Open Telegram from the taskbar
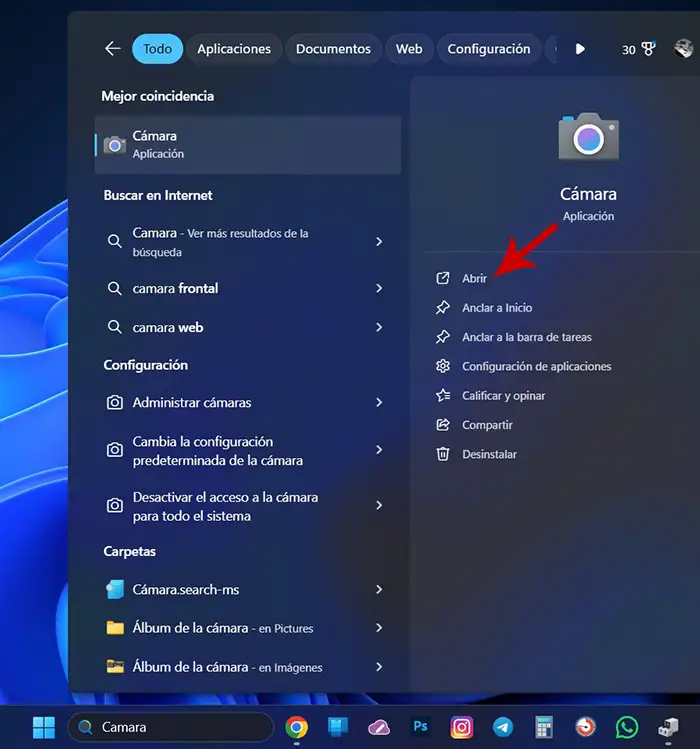700x749 pixels. pyautogui.click(x=503, y=727)
